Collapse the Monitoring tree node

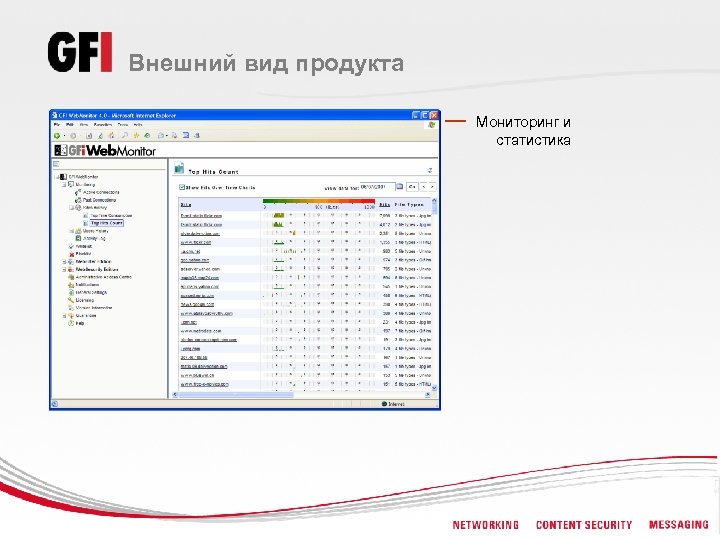(x=64, y=185)
